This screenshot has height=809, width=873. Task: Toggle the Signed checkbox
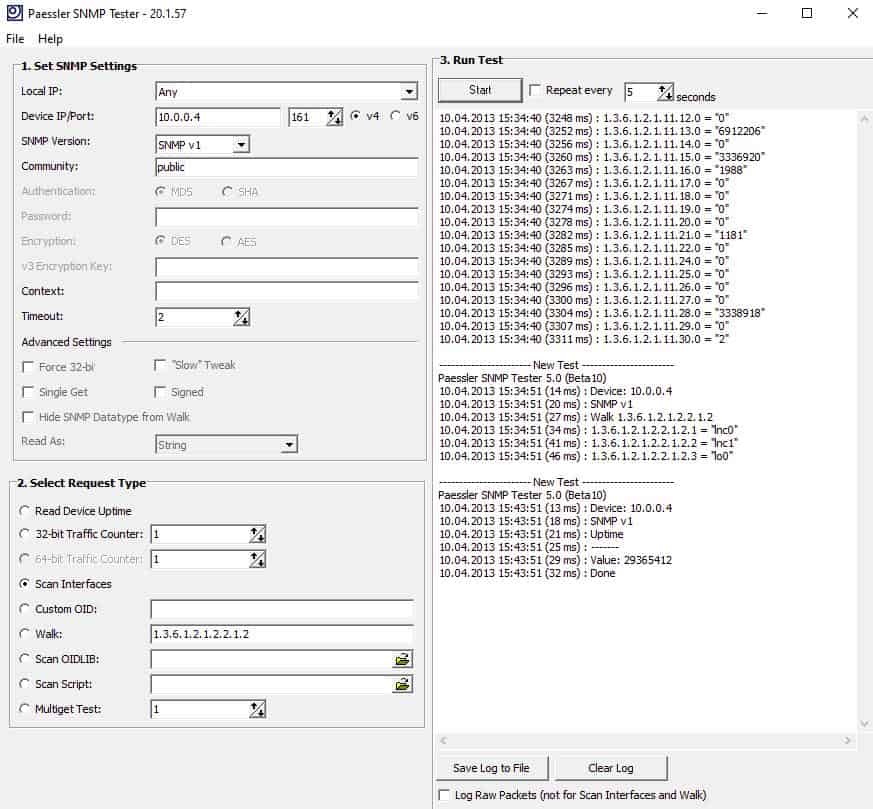[160, 393]
